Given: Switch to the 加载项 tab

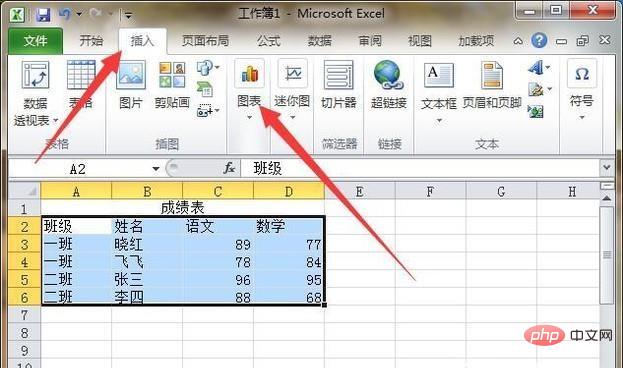Looking at the screenshot, I should pos(476,41).
